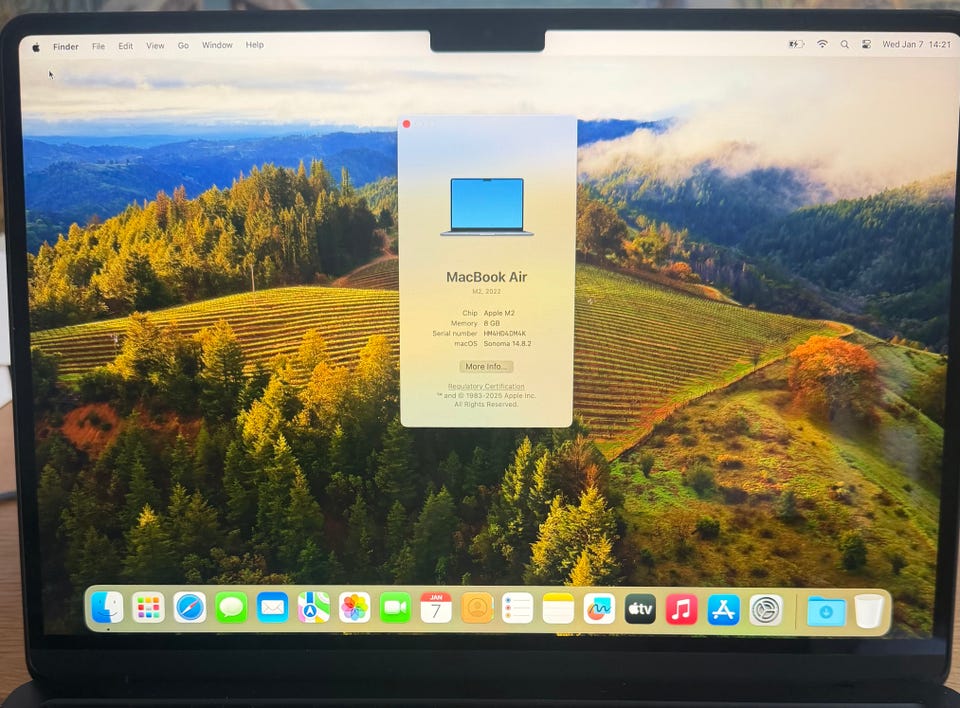Open Control Center
This screenshot has height=708, width=960.
click(x=866, y=44)
